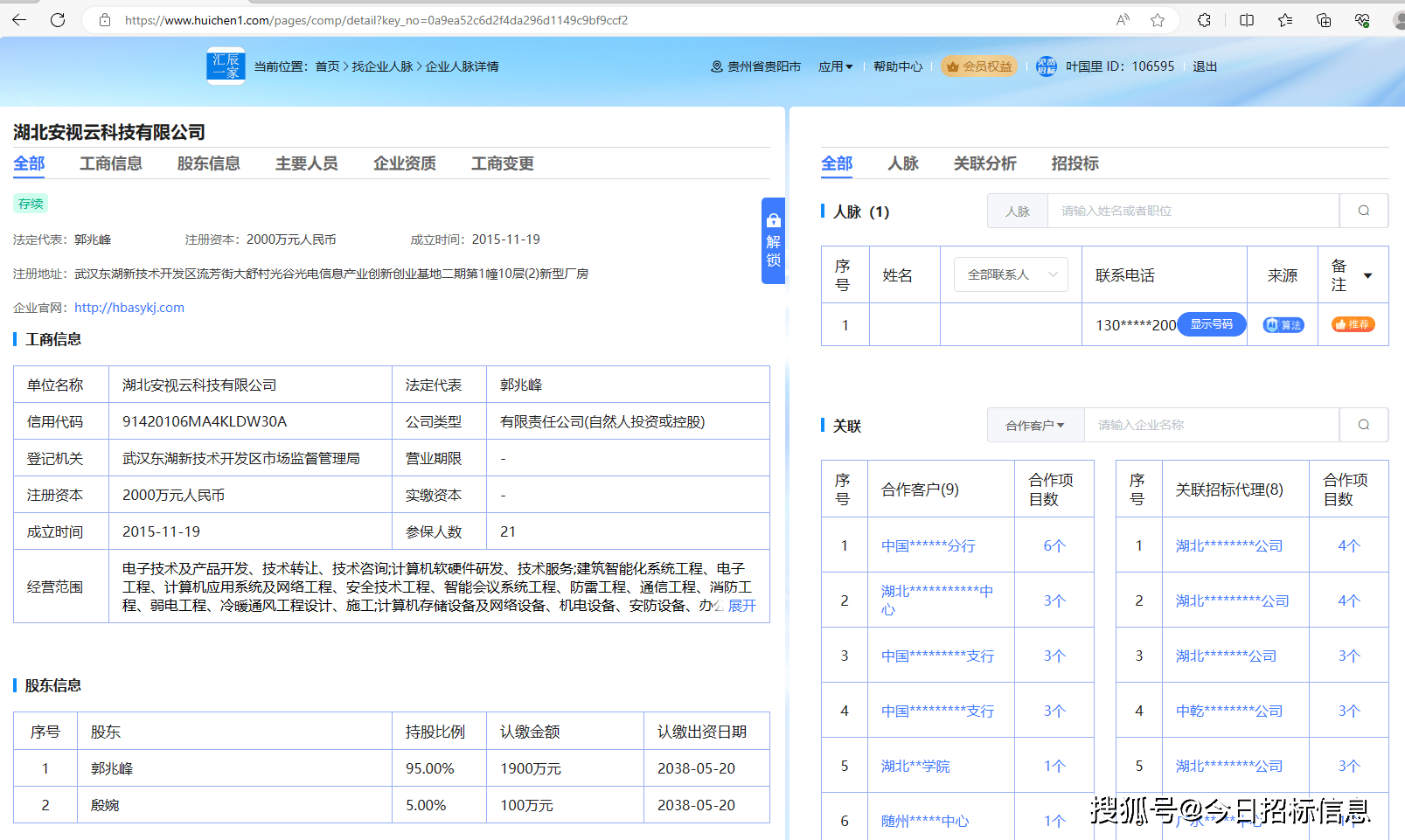This screenshot has width=1405, height=840.
Task: Open browser extensions puzzle icon
Action: coord(1204,20)
